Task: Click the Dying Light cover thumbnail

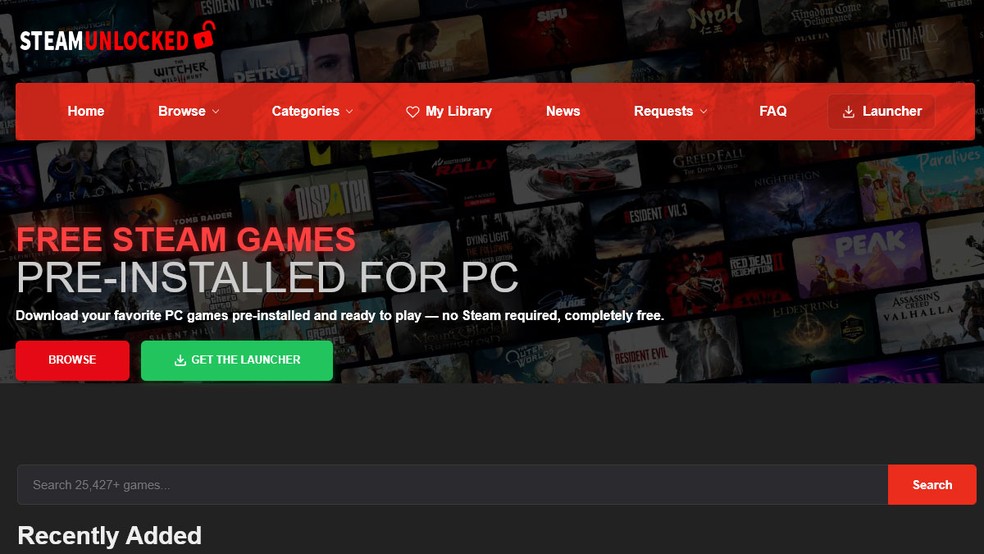Action: coord(522,242)
